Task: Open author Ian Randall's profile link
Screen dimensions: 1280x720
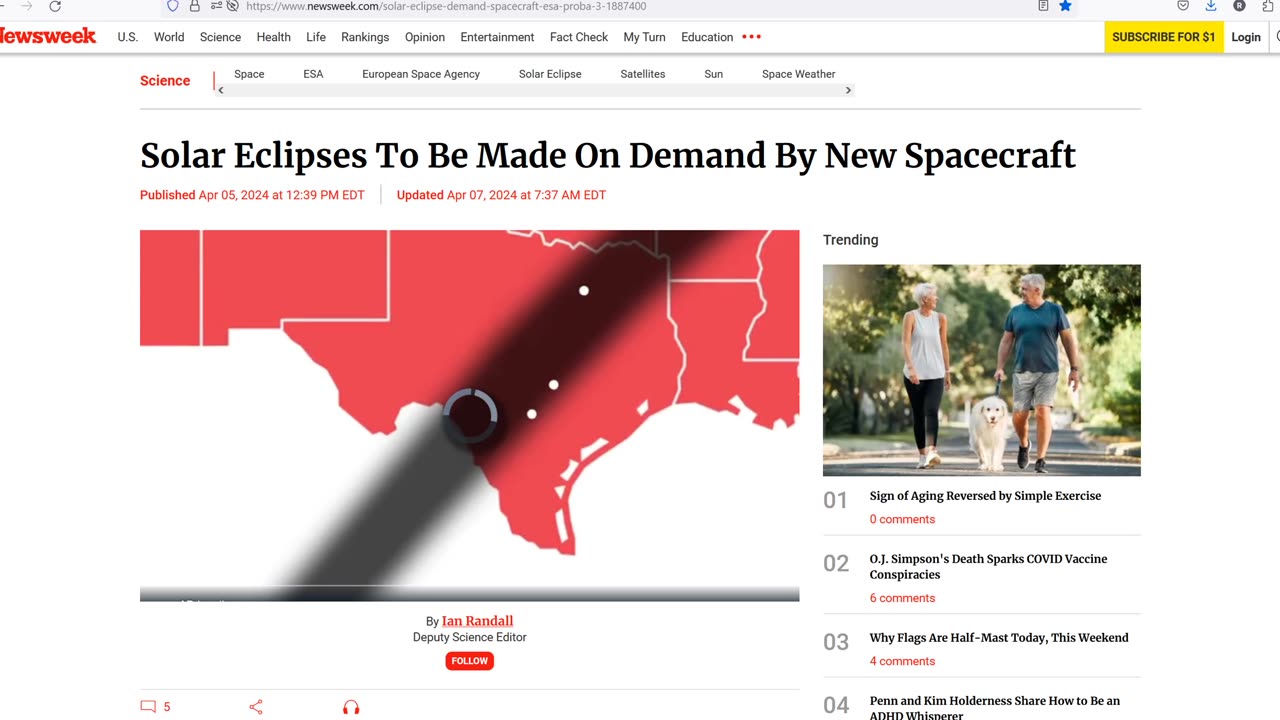Action: tap(477, 621)
